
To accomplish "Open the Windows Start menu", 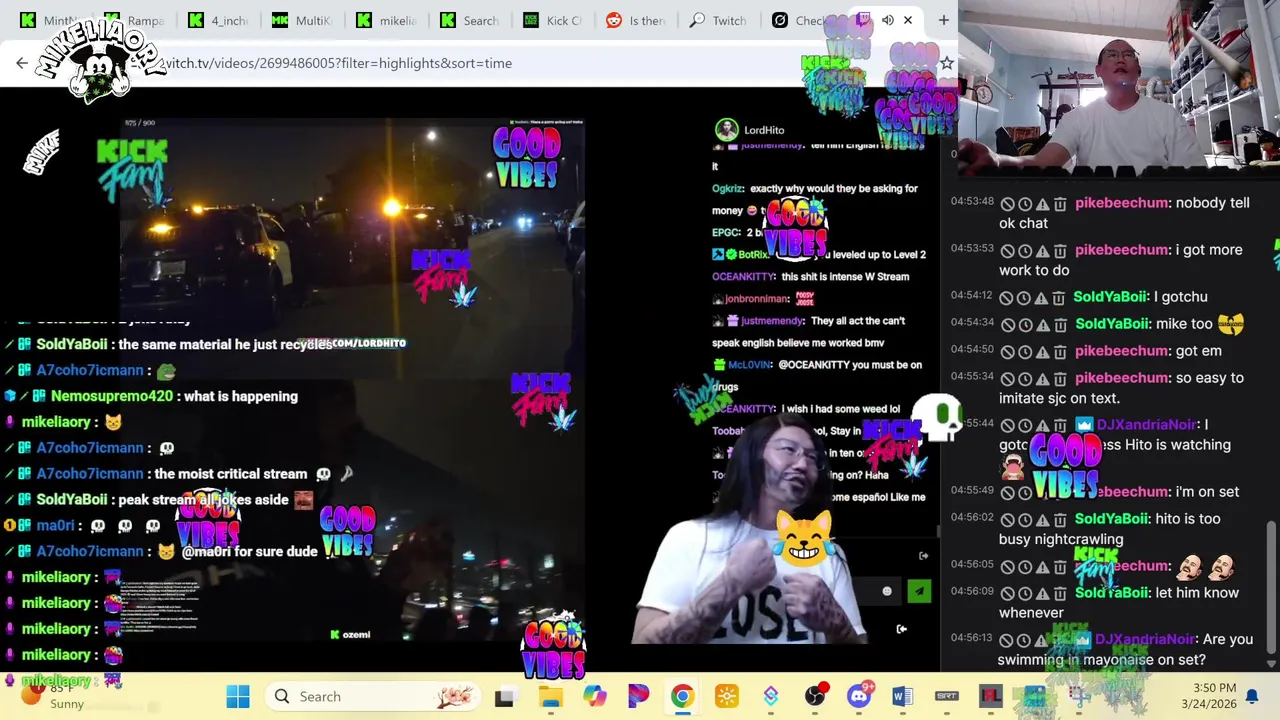I will [238, 697].
